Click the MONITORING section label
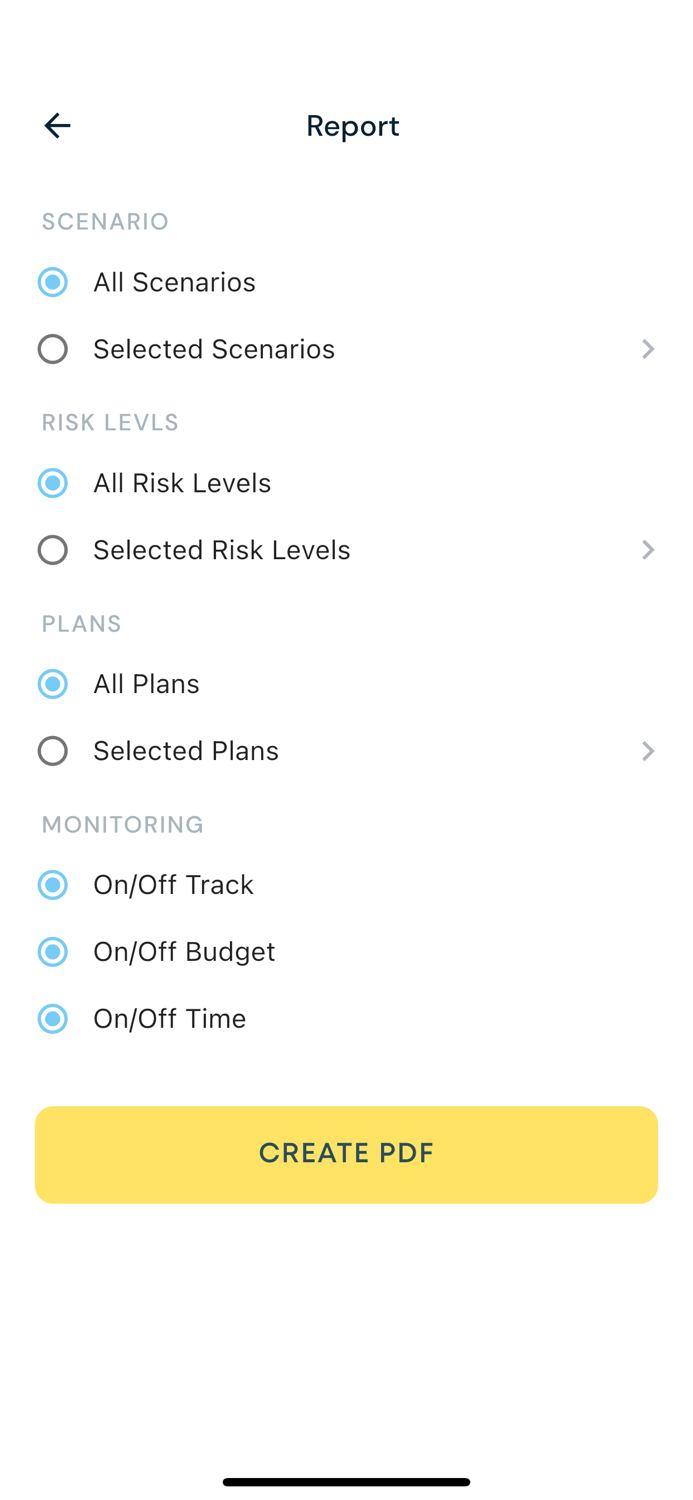The image size is (693, 1500). pos(122,824)
